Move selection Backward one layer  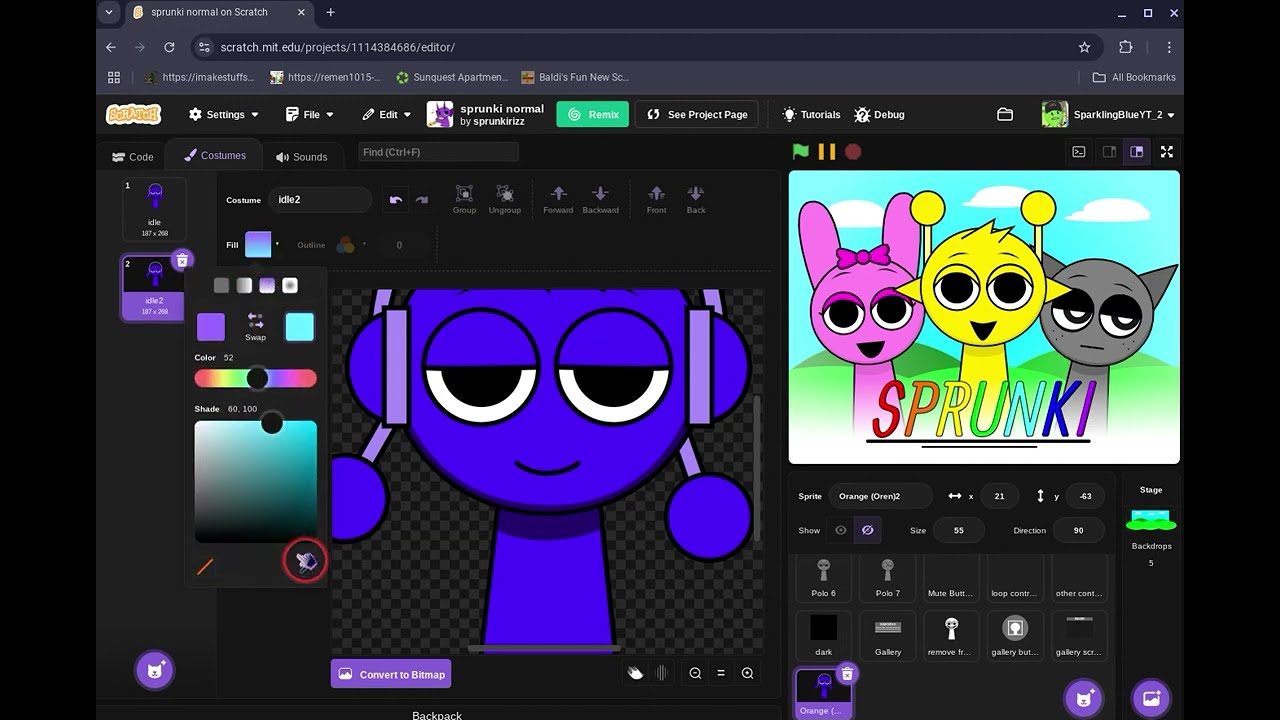coord(600,199)
